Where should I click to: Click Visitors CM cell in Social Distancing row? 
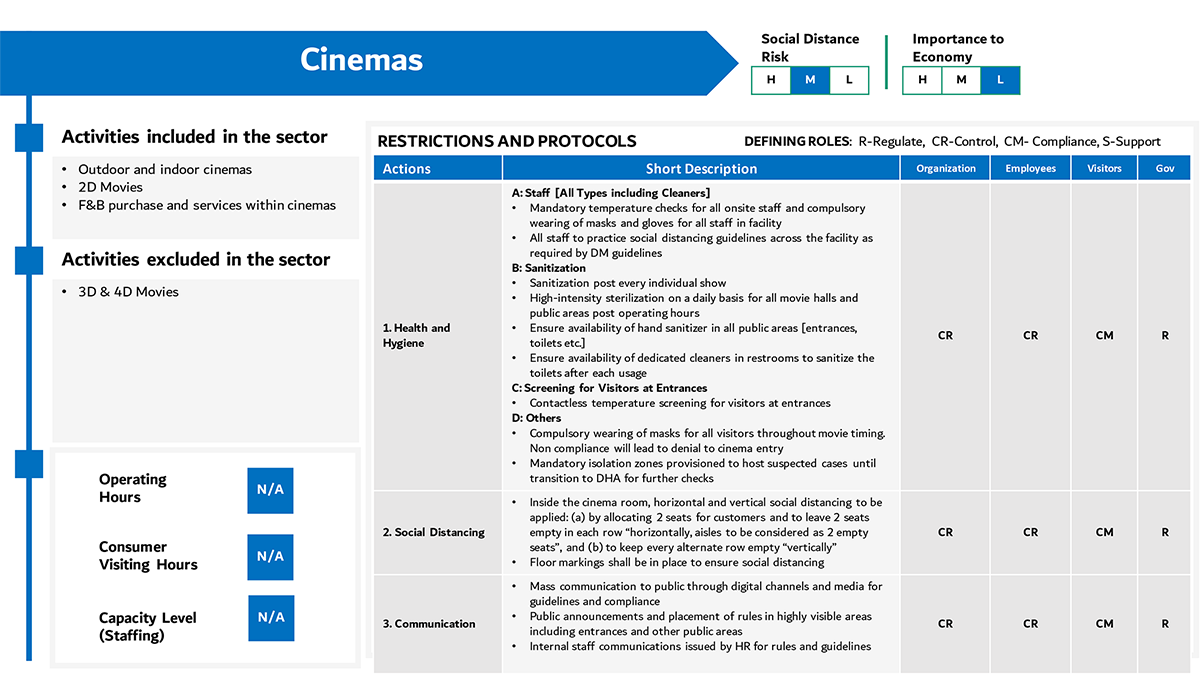[1104, 532]
